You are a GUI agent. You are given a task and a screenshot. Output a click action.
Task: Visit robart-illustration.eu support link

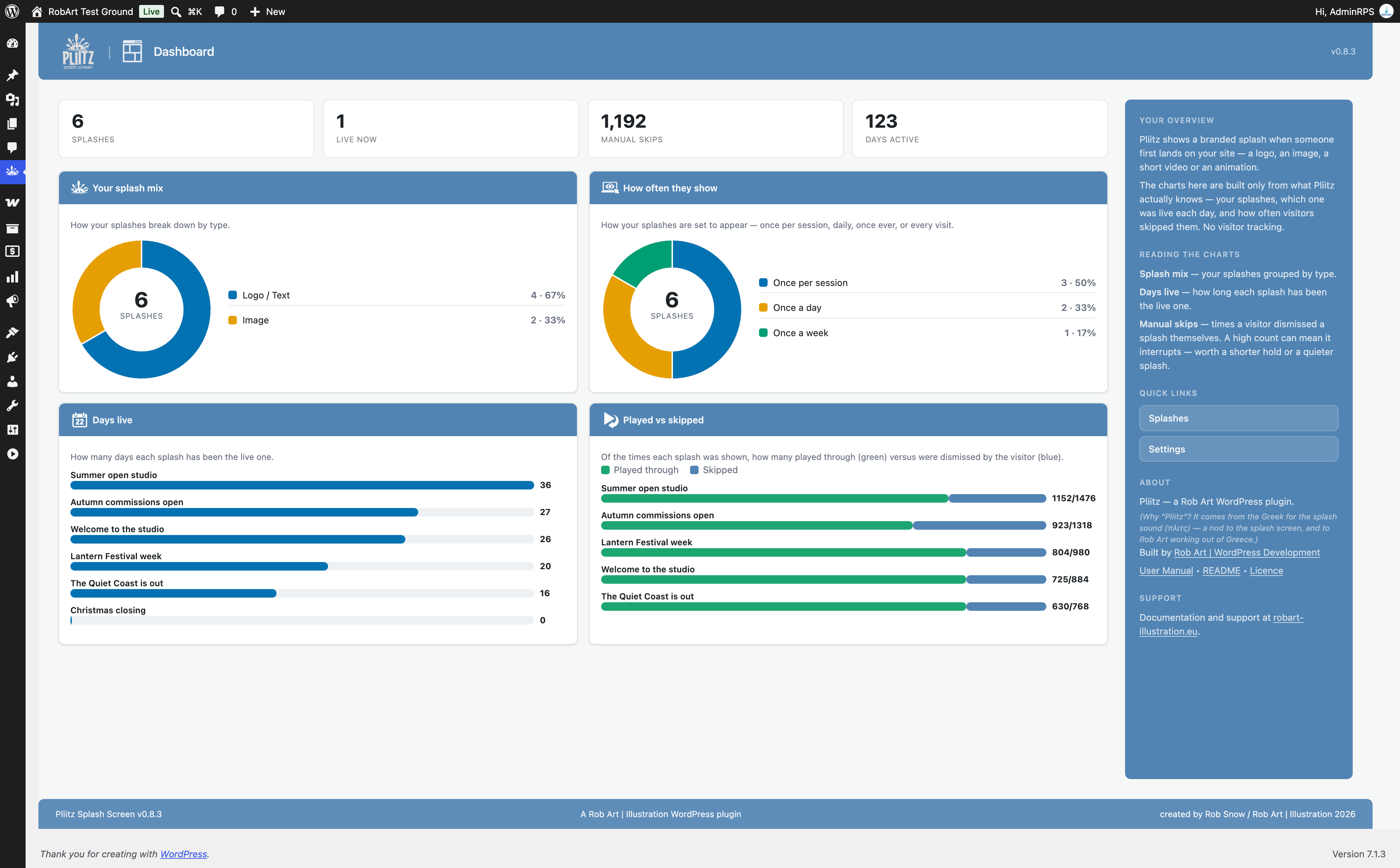[1221, 625]
